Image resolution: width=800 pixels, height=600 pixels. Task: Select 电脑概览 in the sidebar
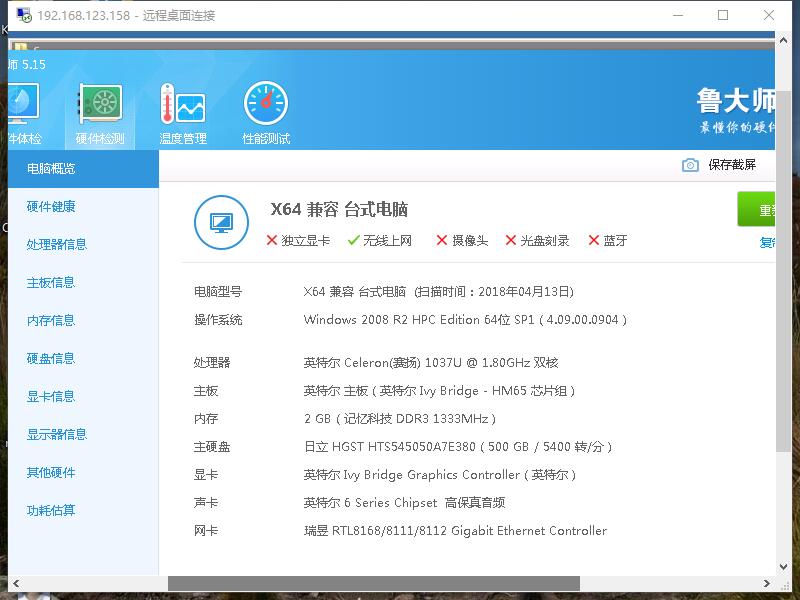(x=83, y=169)
